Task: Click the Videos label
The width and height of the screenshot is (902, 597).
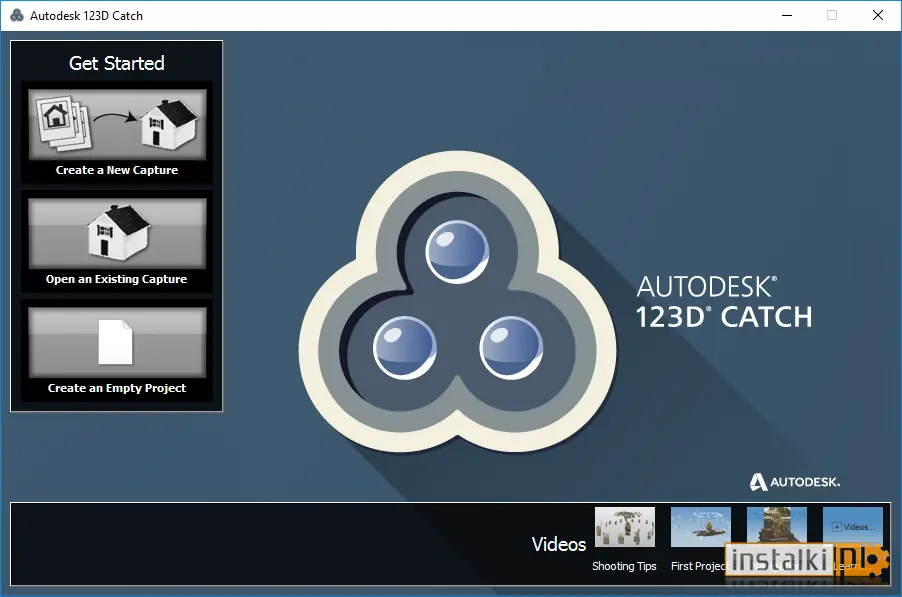Action: tap(559, 544)
